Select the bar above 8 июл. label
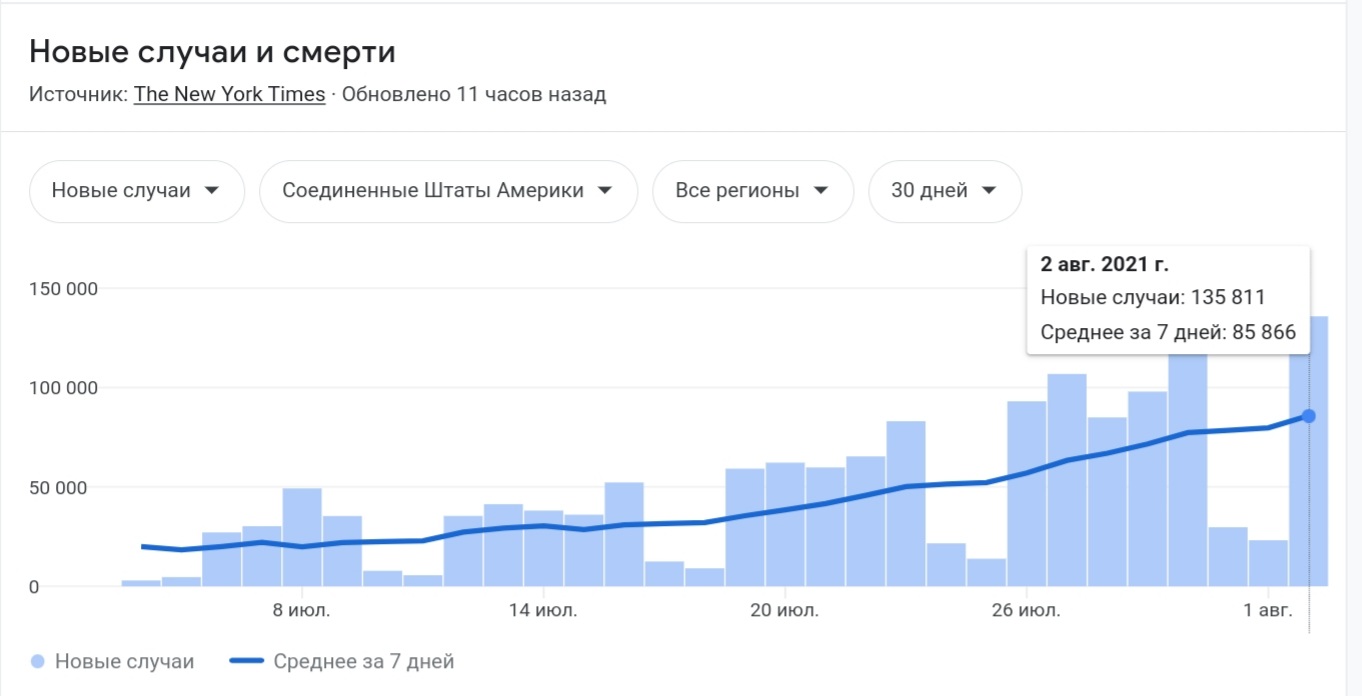This screenshot has height=696, width=1362. tap(302, 537)
